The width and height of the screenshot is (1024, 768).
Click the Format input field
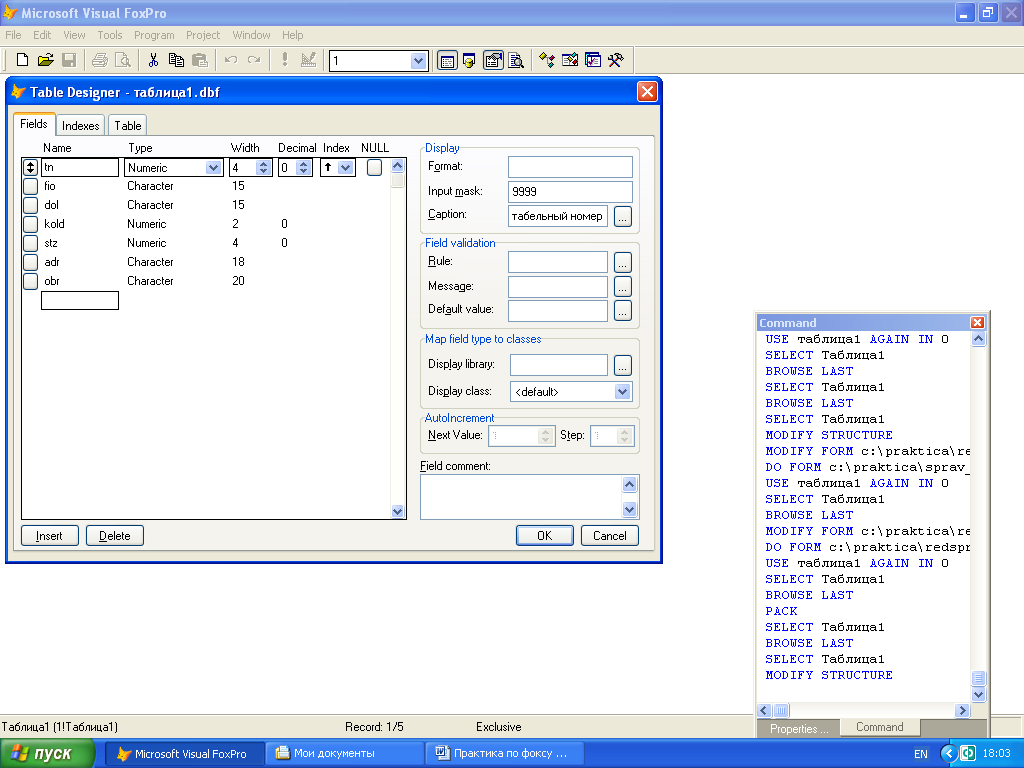570,167
